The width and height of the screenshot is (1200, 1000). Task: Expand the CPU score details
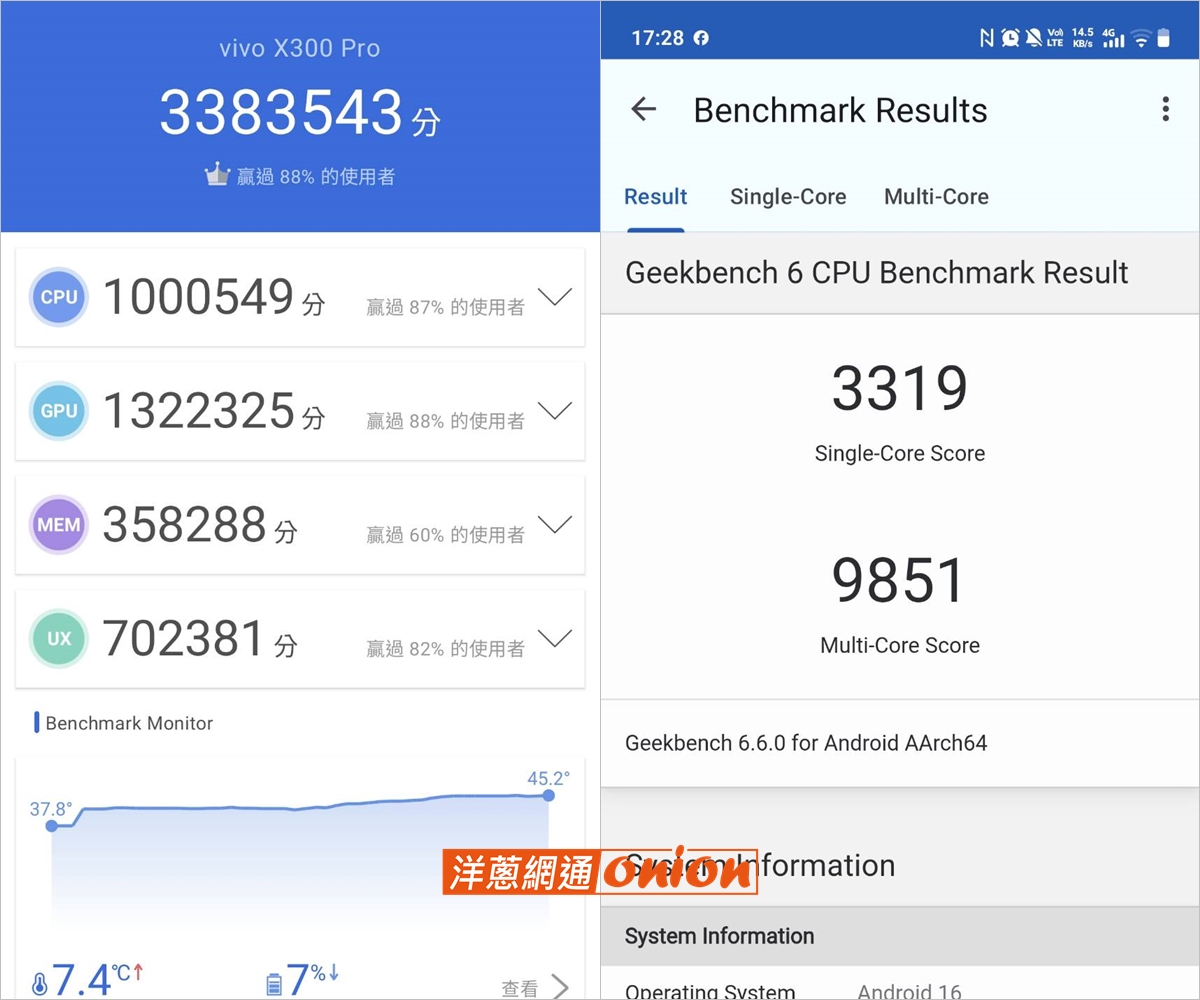tap(555, 297)
